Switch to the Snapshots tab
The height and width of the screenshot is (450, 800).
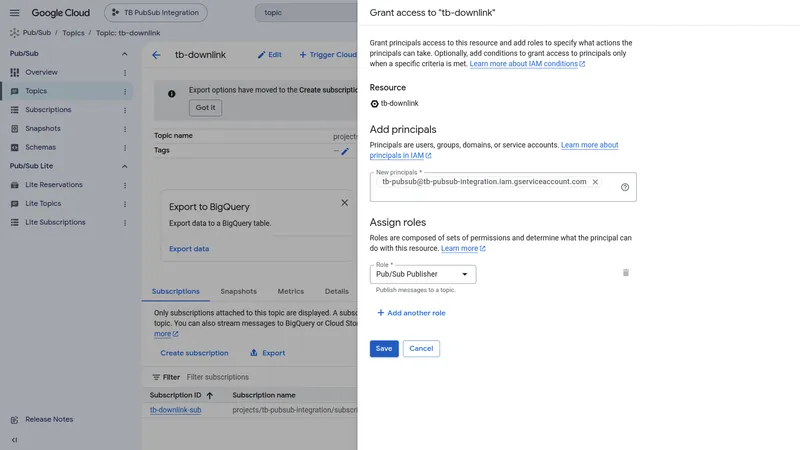(238, 291)
